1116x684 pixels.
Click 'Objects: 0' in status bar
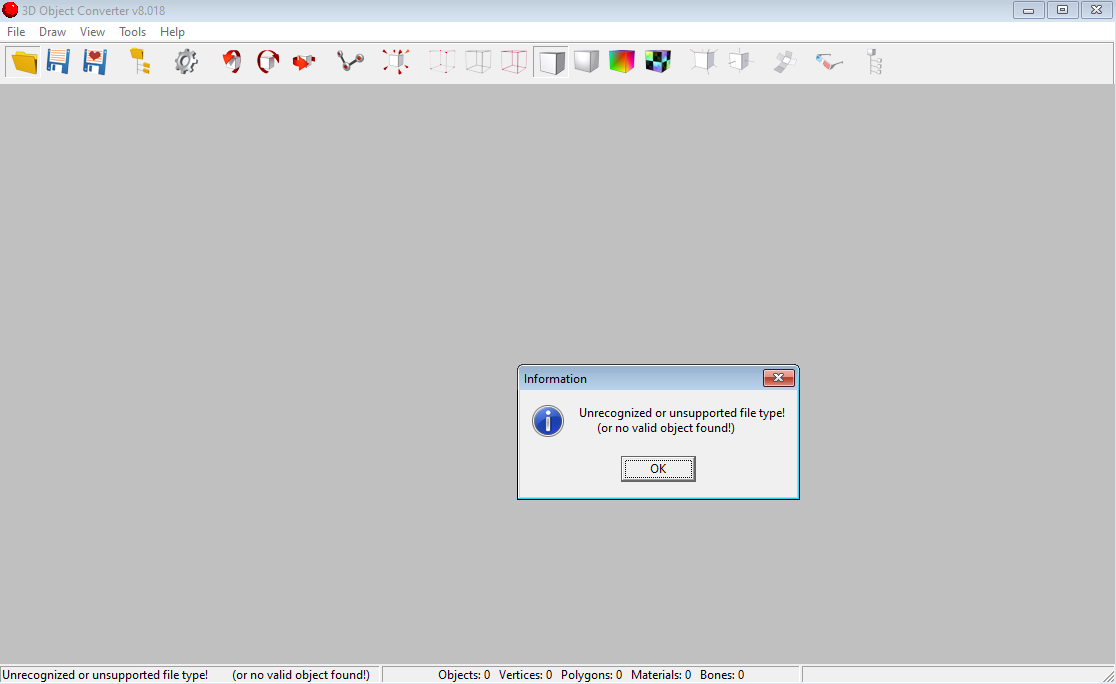click(x=464, y=675)
